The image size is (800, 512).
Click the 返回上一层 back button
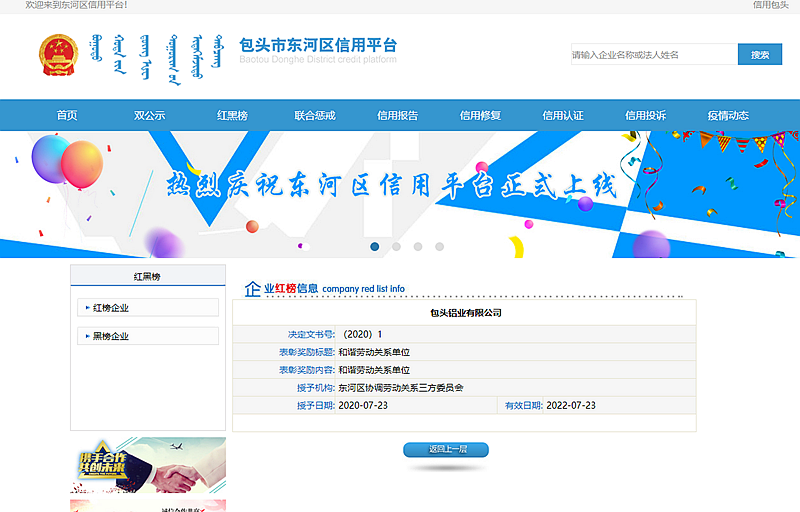click(447, 449)
